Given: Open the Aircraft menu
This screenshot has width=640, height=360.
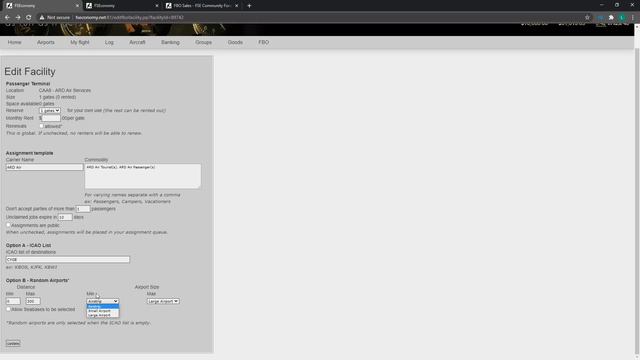Looking at the screenshot, I should (x=137, y=42).
